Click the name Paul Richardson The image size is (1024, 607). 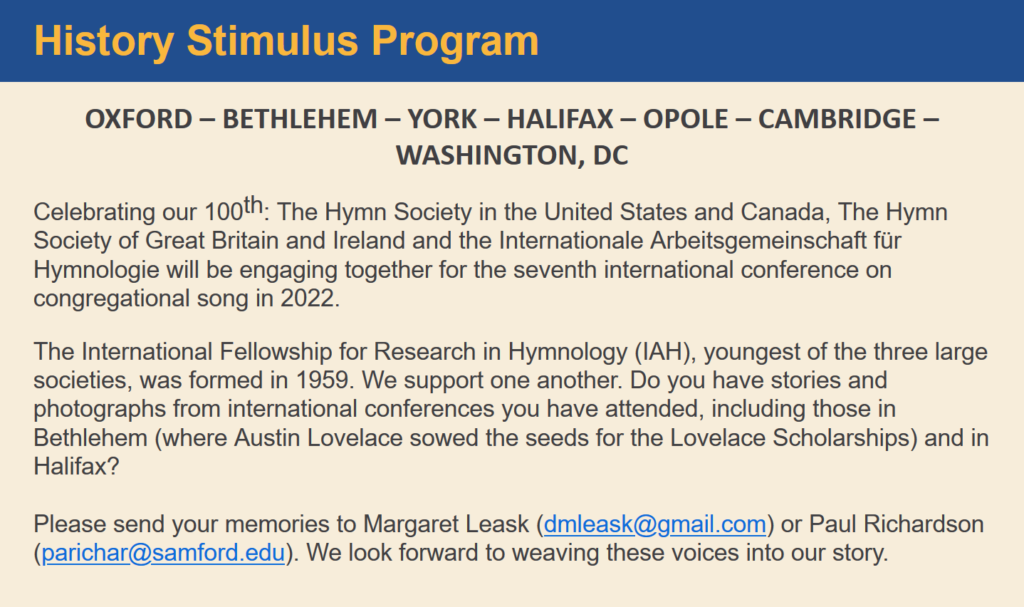tap(896, 524)
